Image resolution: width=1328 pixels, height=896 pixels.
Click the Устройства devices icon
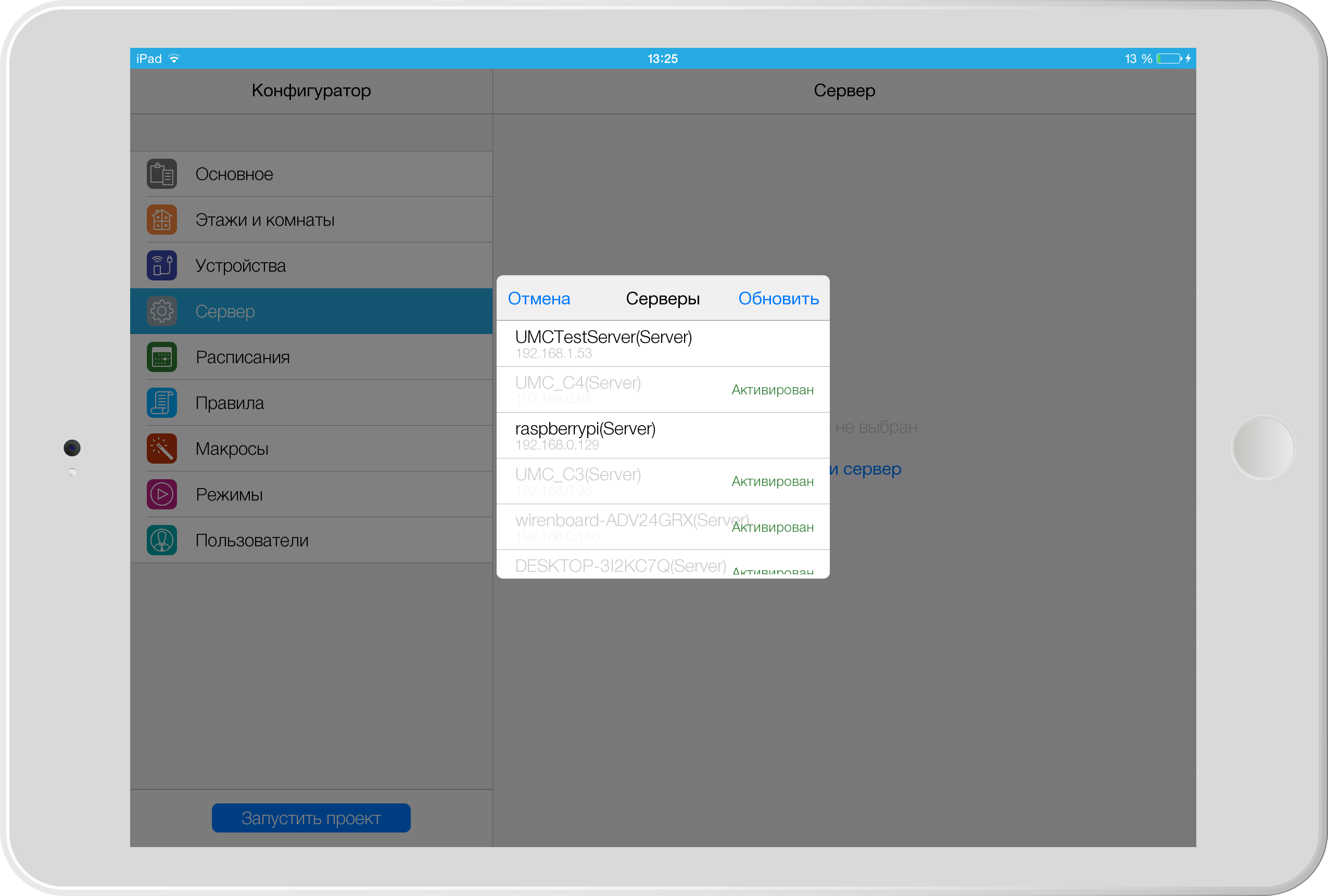(162, 265)
